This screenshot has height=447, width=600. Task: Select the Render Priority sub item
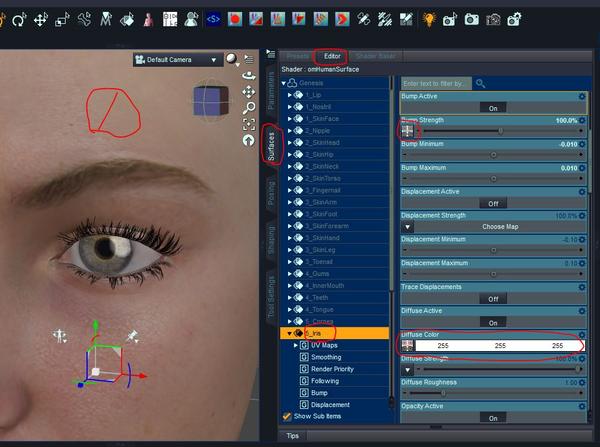pyautogui.click(x=332, y=369)
